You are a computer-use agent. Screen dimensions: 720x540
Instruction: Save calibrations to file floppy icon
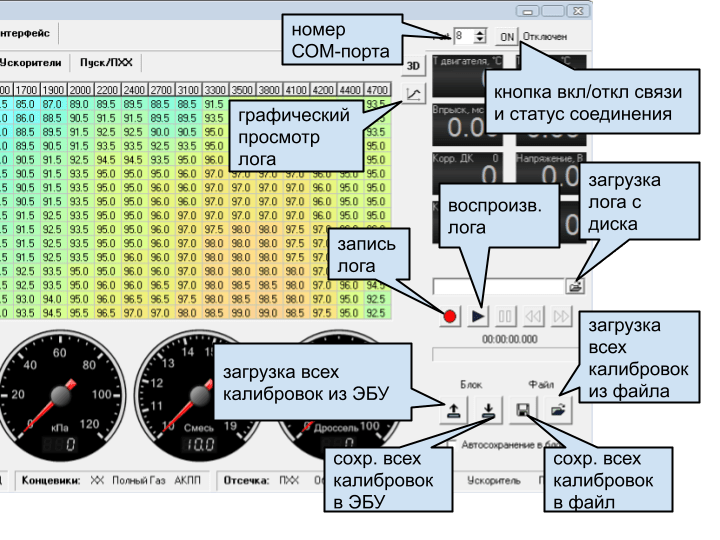(522, 408)
